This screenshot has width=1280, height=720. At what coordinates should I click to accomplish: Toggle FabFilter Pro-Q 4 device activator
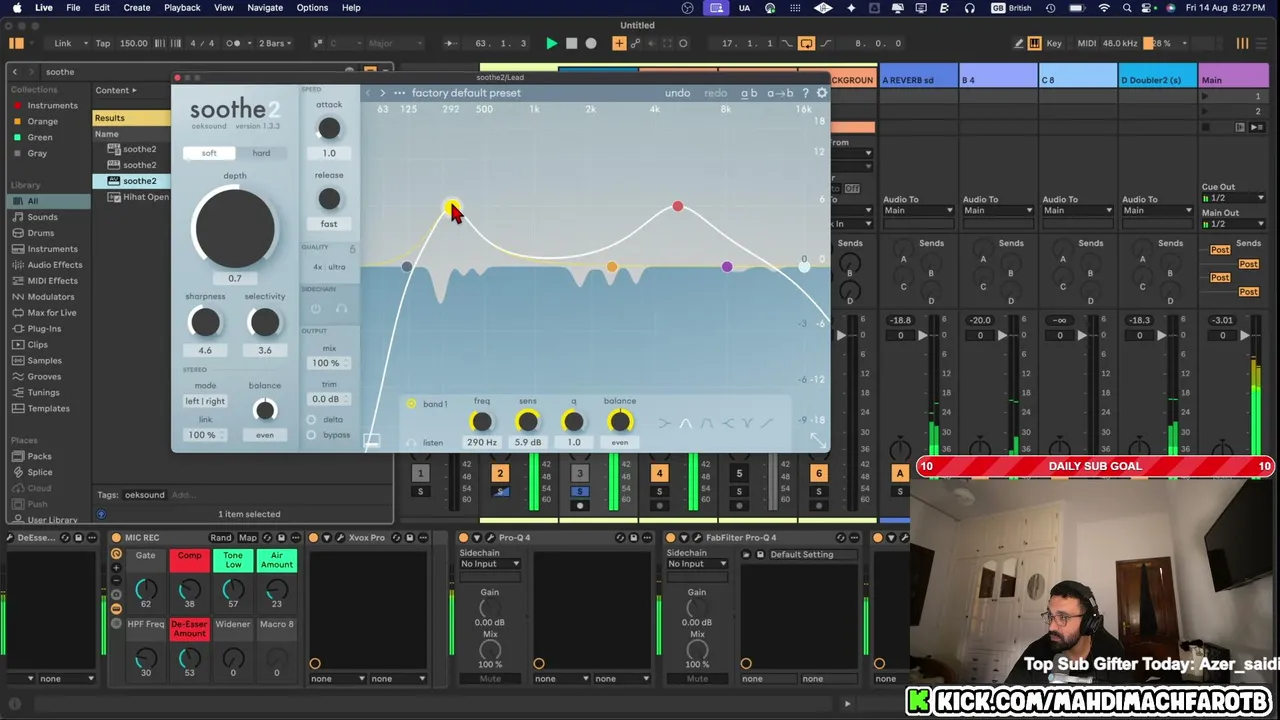(671, 538)
